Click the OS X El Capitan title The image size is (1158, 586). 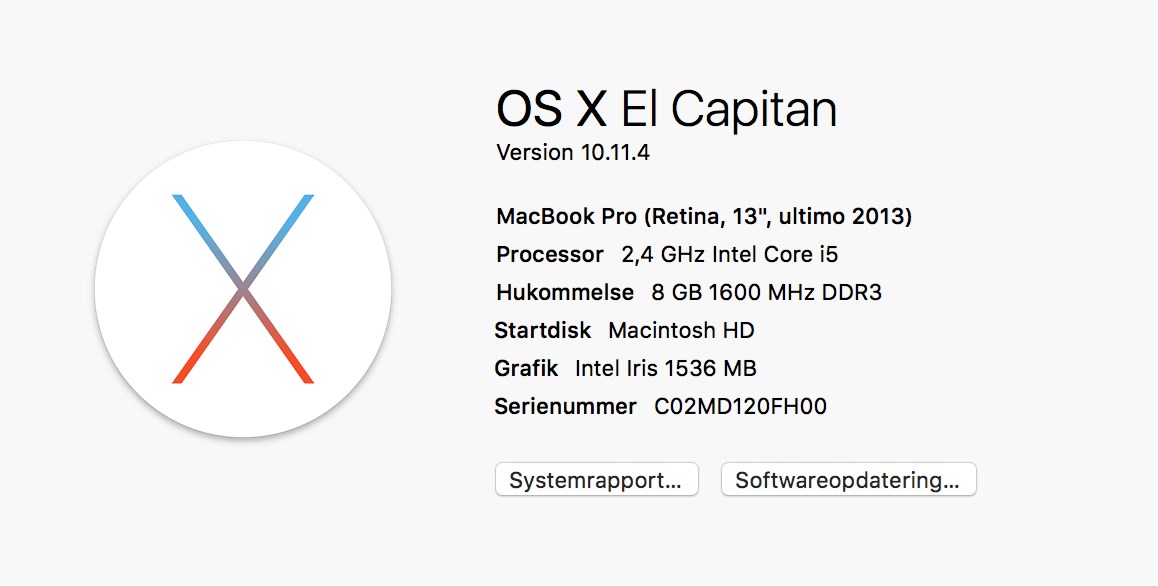click(666, 109)
